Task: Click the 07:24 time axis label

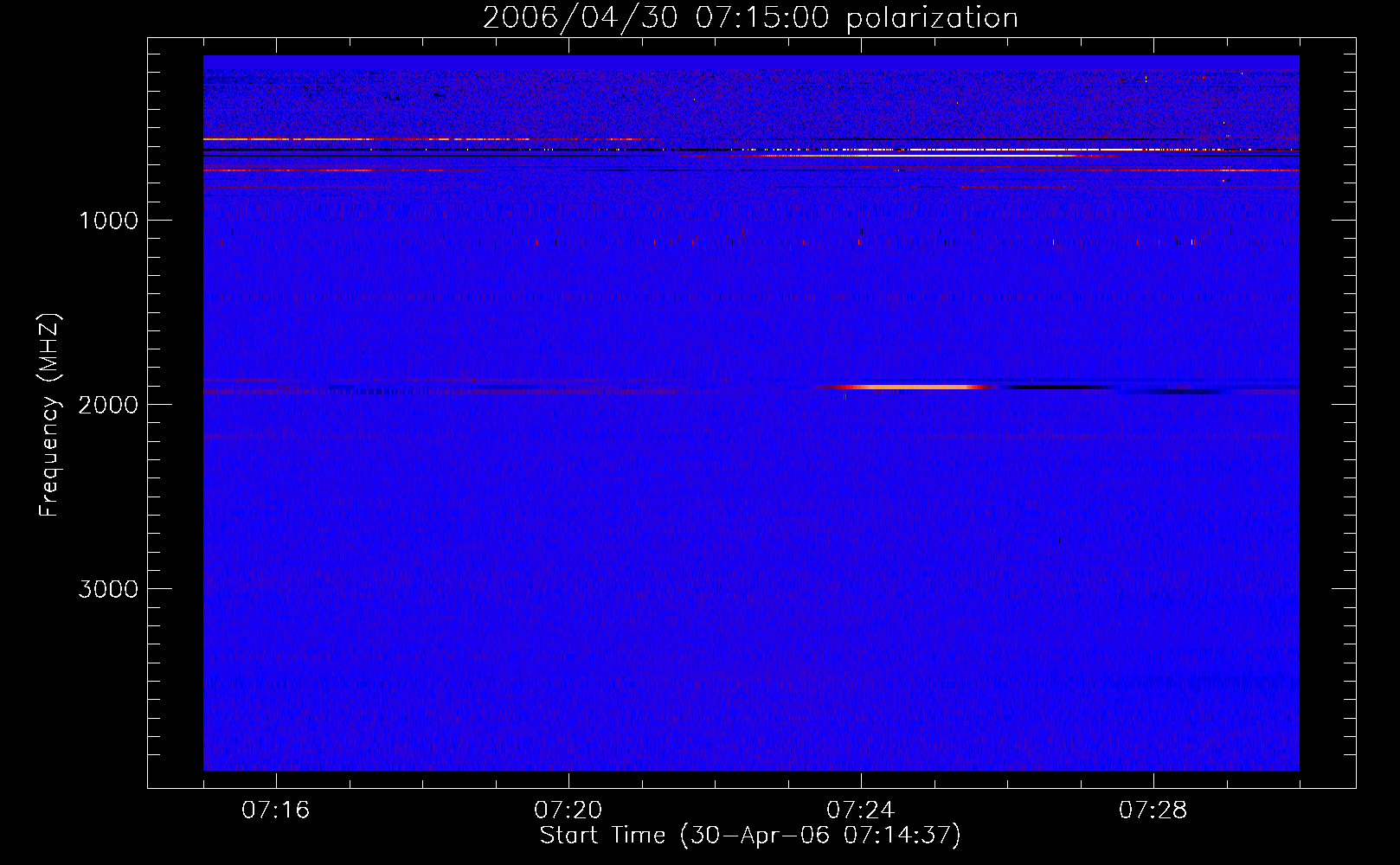Action: click(861, 811)
